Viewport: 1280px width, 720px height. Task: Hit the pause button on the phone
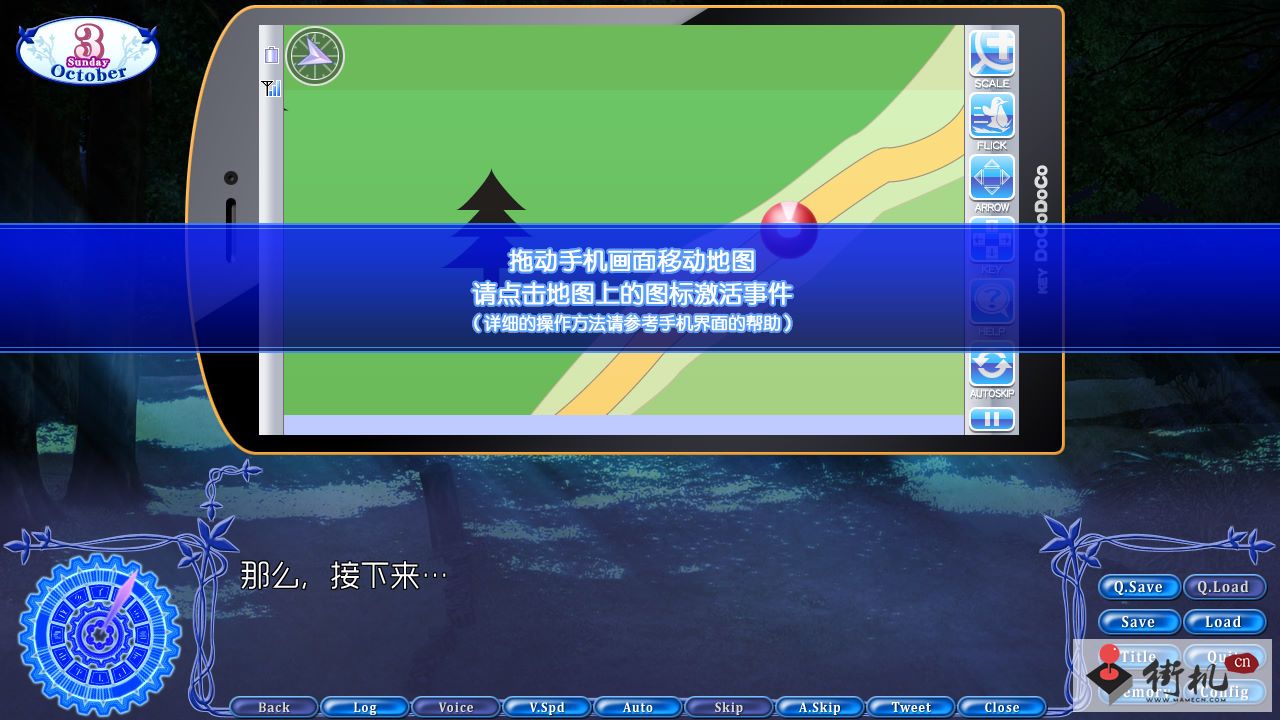pyautogui.click(x=992, y=419)
